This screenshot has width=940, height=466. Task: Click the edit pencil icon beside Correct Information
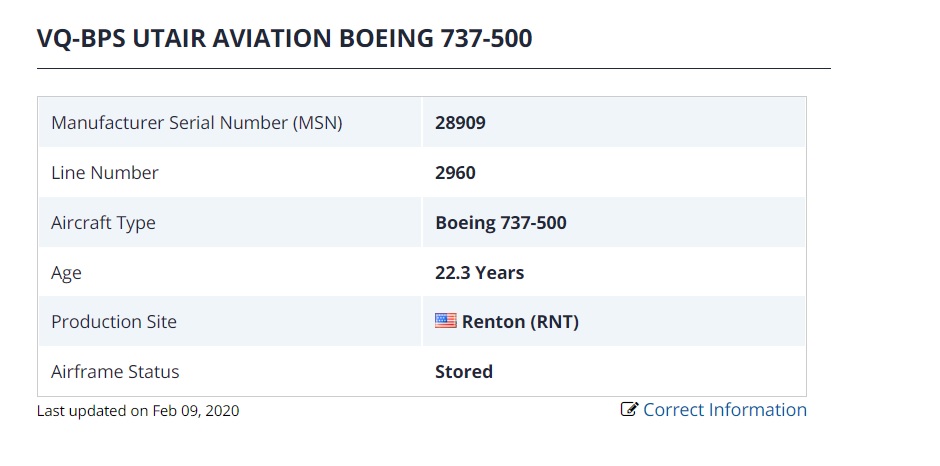pos(629,410)
